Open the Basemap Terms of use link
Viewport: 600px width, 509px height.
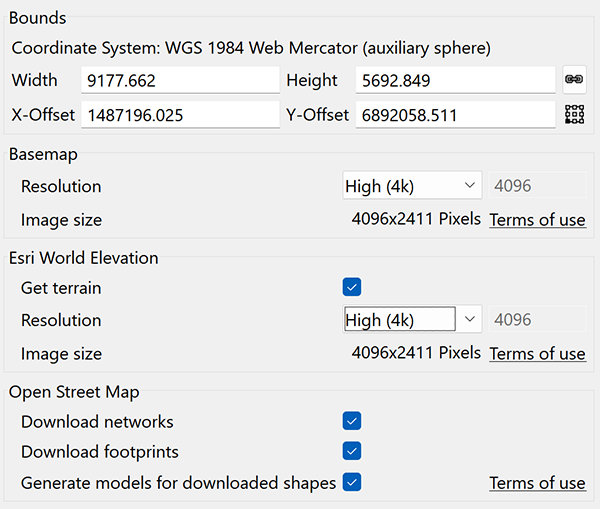[x=537, y=220]
